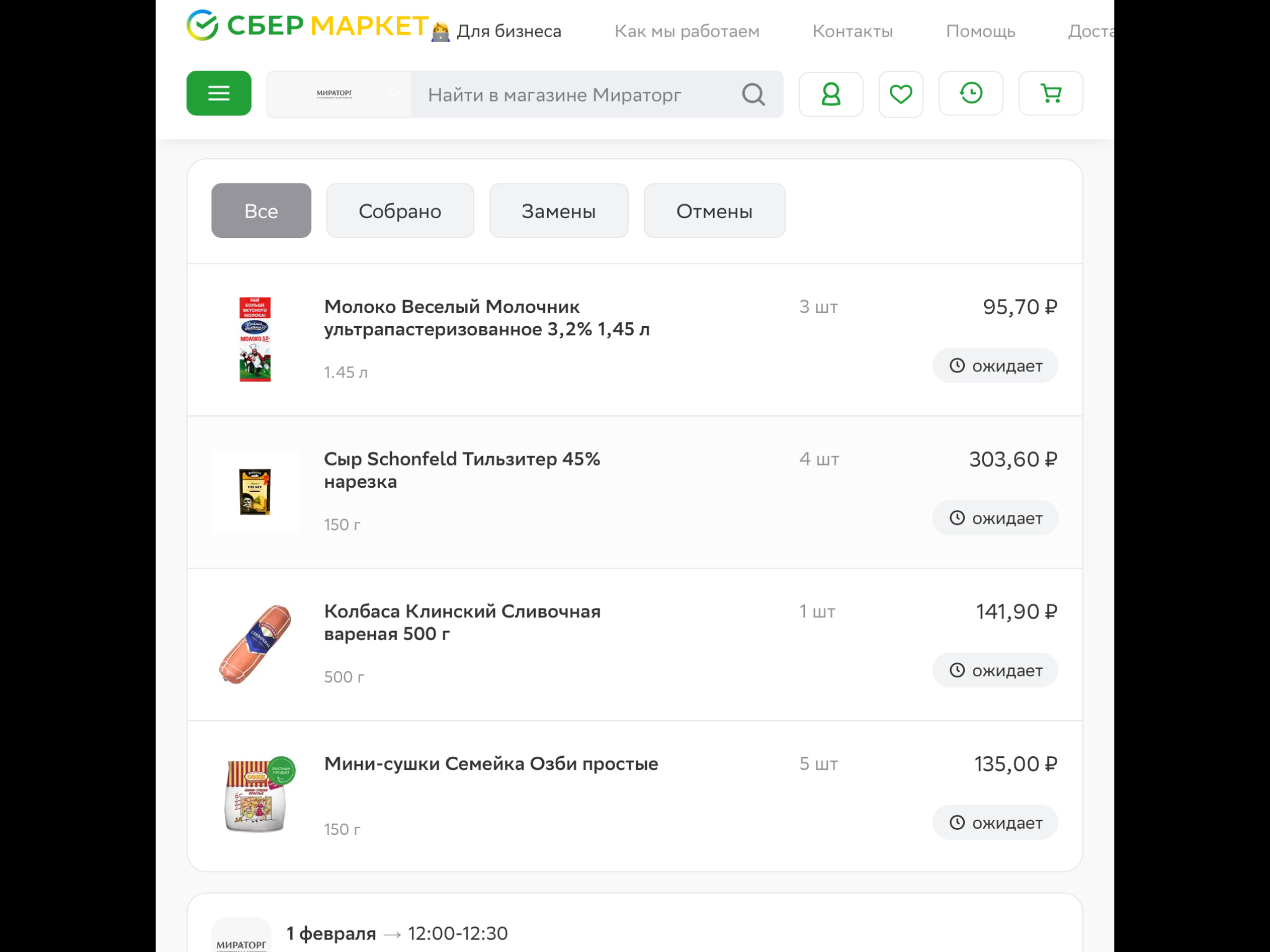Click the 'ожидает' status for the cheese
The image size is (1270, 952).
pos(995,518)
